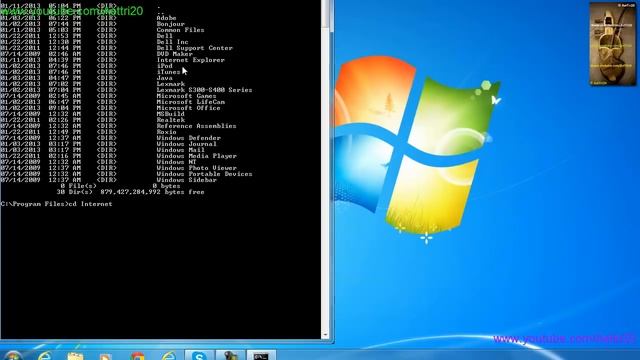This screenshot has width=640, height=360.
Task: Click the 'Realtek' directory entry
Action: pyautogui.click(x=171, y=120)
